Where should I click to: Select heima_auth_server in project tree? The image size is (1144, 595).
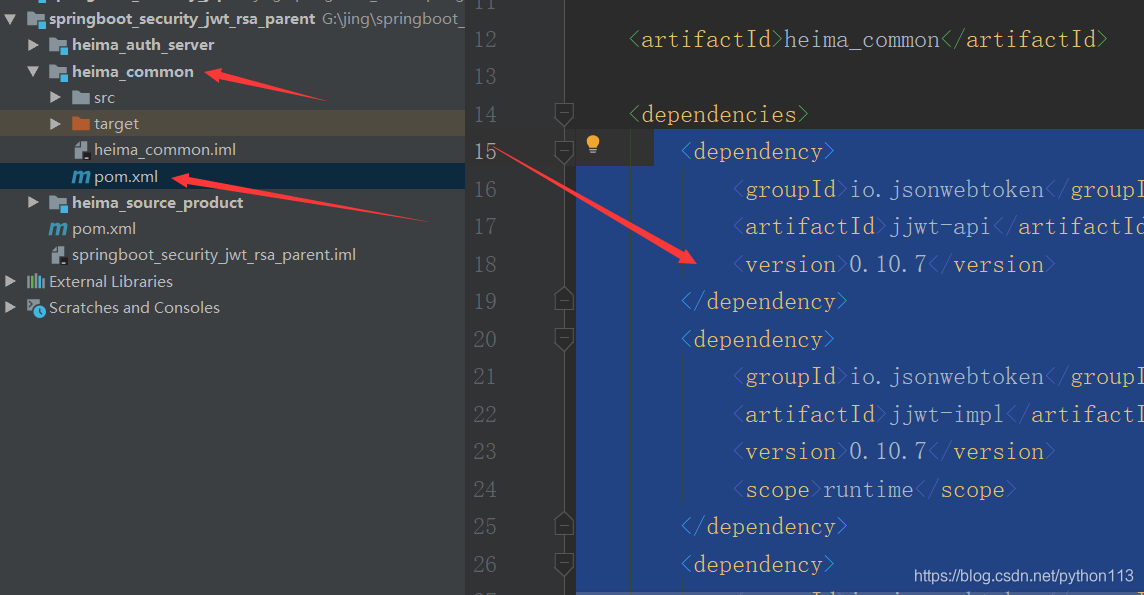click(143, 44)
